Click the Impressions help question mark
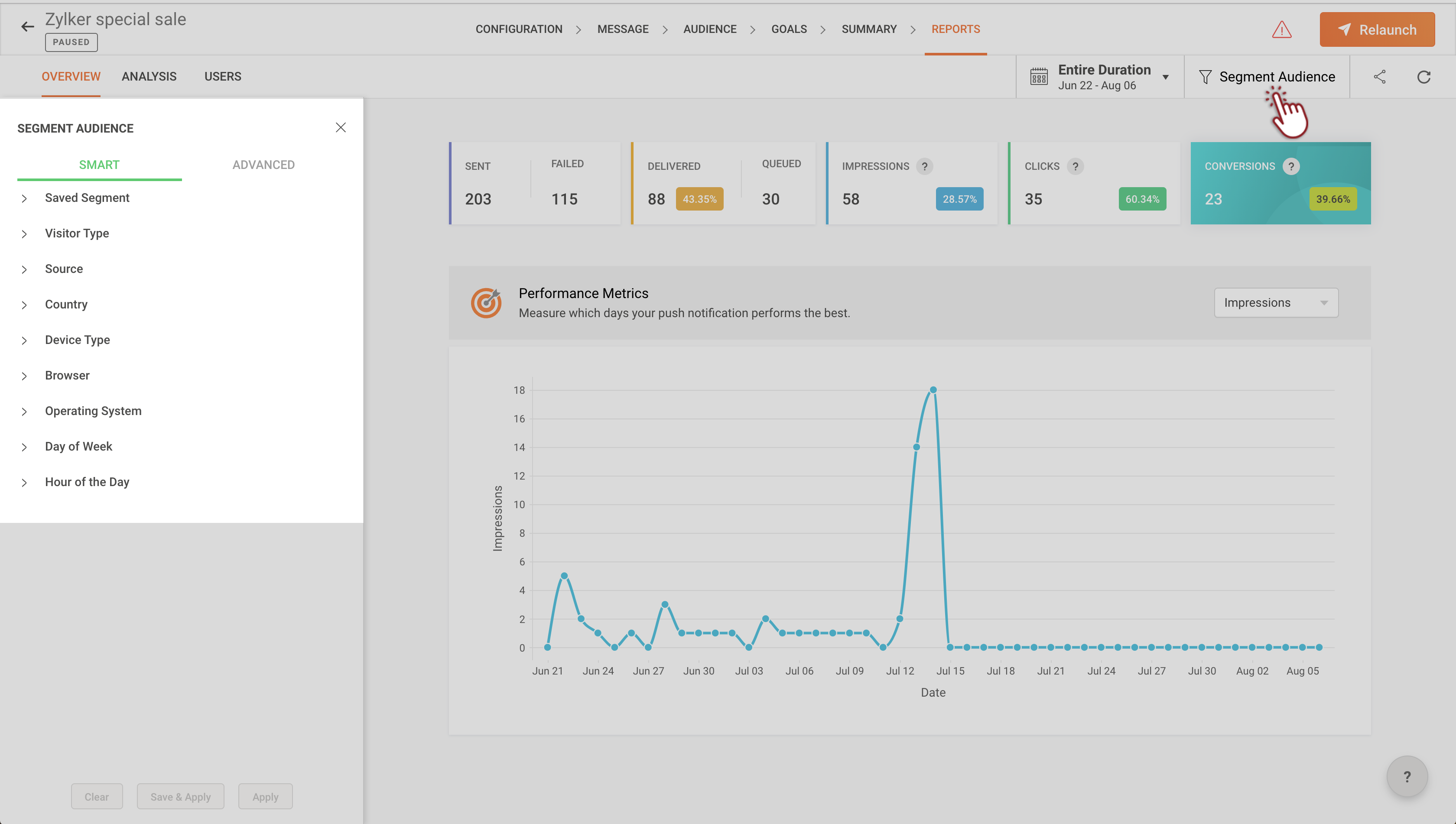Viewport: 1456px width, 824px height. point(924,166)
